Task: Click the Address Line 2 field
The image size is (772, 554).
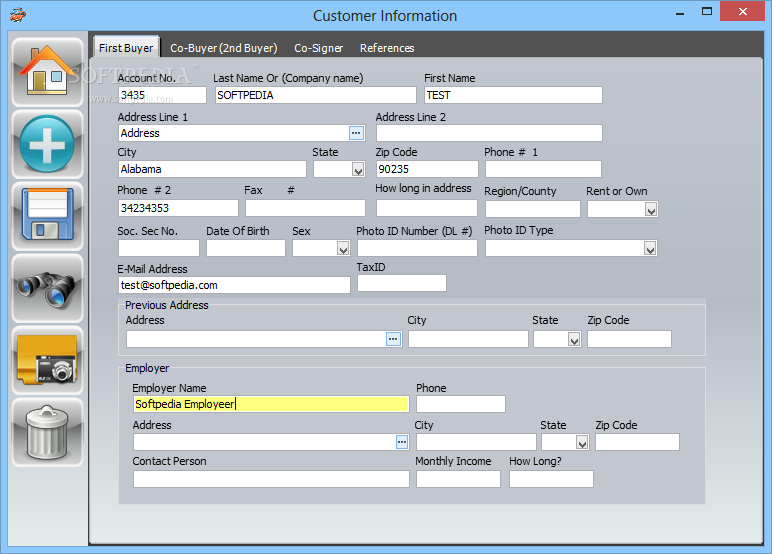Action: (x=489, y=133)
